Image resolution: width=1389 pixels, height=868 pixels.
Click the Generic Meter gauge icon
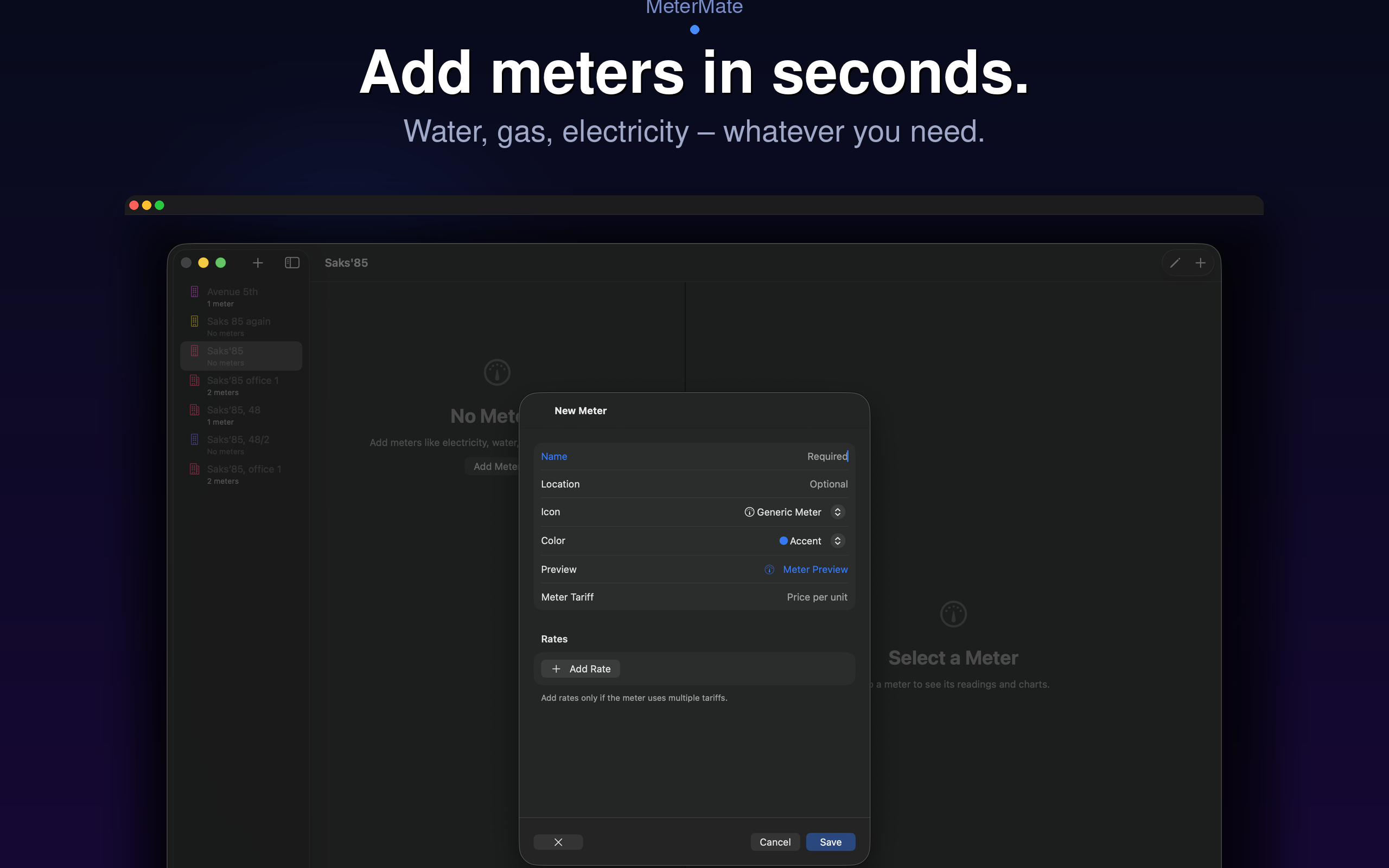point(749,512)
